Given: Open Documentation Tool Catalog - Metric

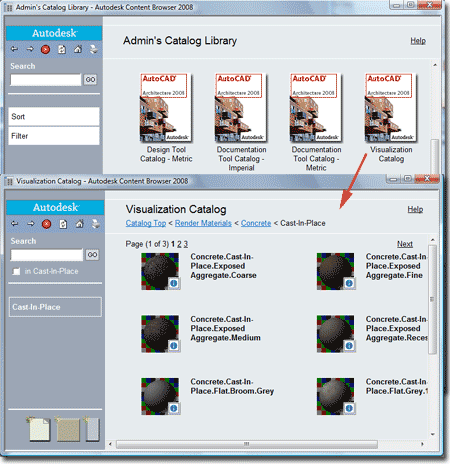Looking at the screenshot, I should pos(316,108).
